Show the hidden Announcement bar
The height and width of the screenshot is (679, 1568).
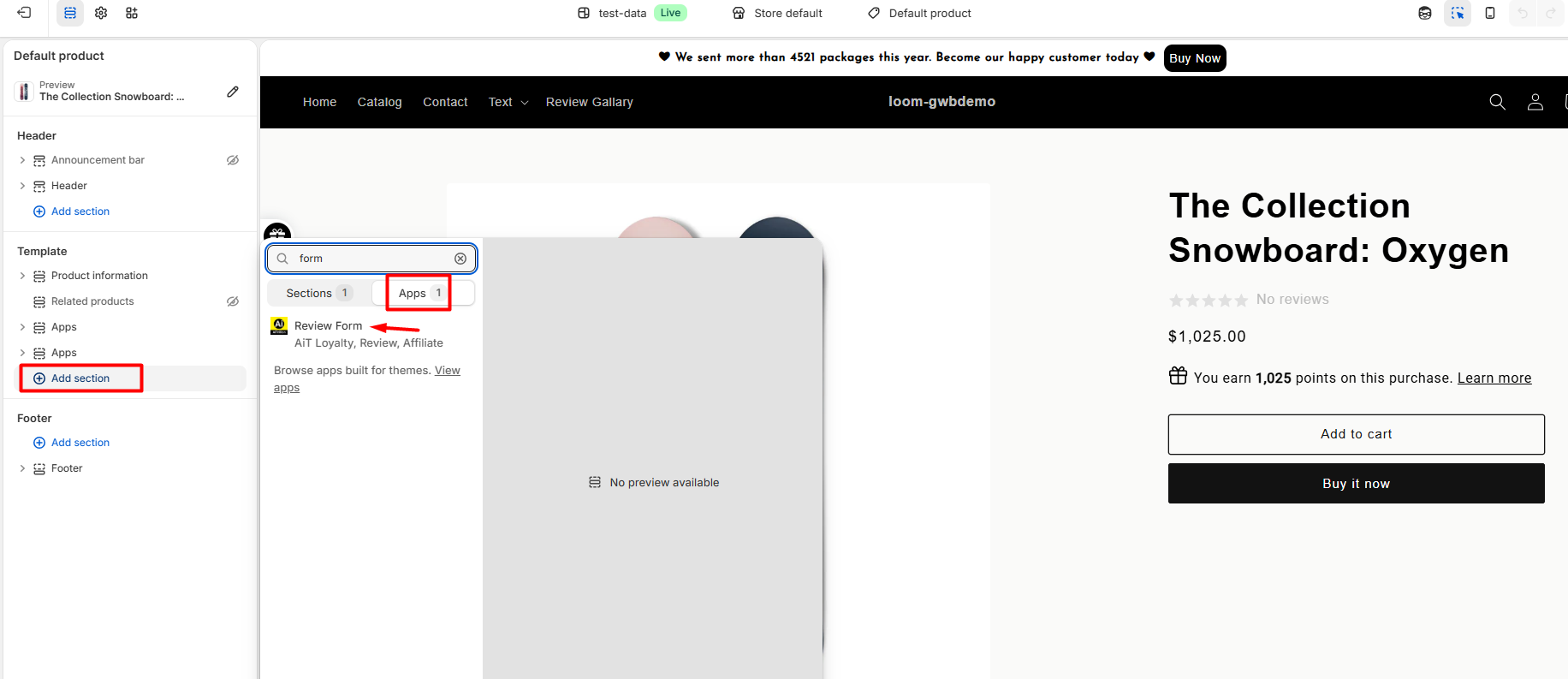tap(233, 160)
